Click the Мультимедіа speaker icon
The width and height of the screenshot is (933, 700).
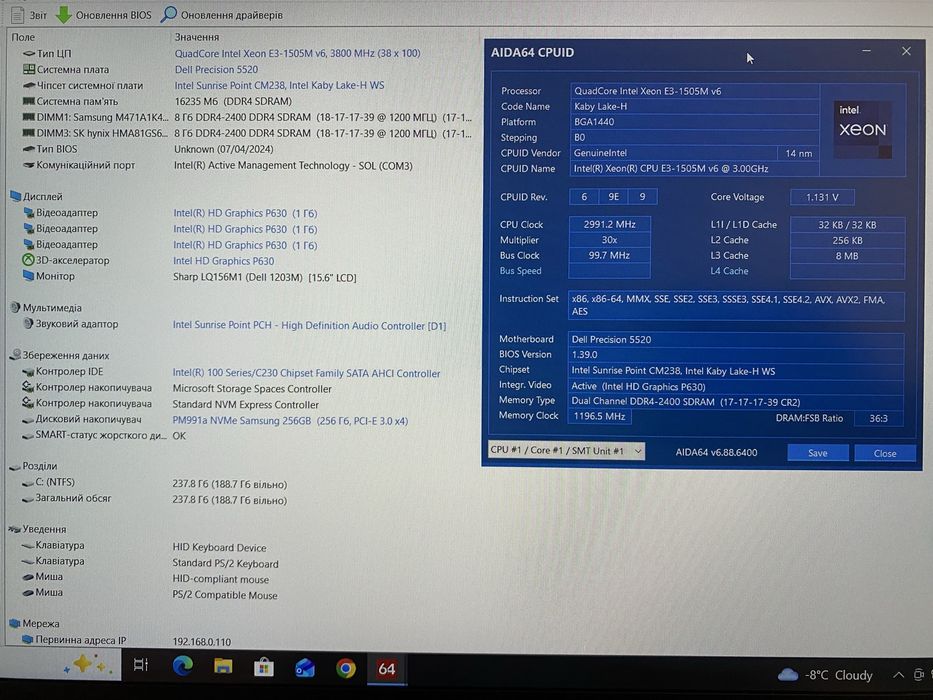point(15,307)
